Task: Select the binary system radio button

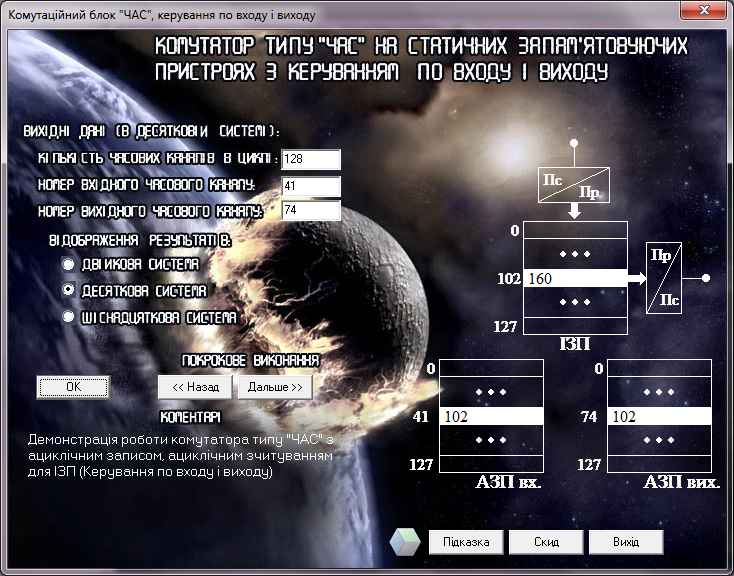Action: [x=68, y=264]
